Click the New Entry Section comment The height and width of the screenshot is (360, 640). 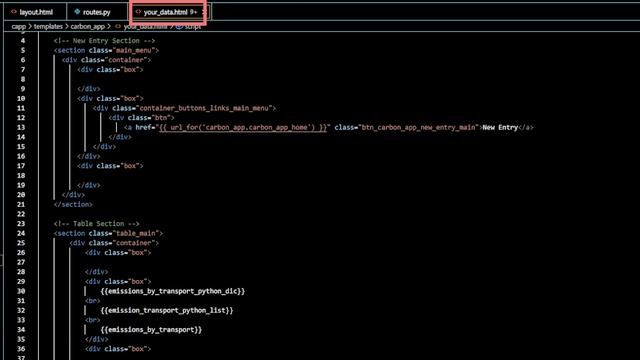pos(104,41)
